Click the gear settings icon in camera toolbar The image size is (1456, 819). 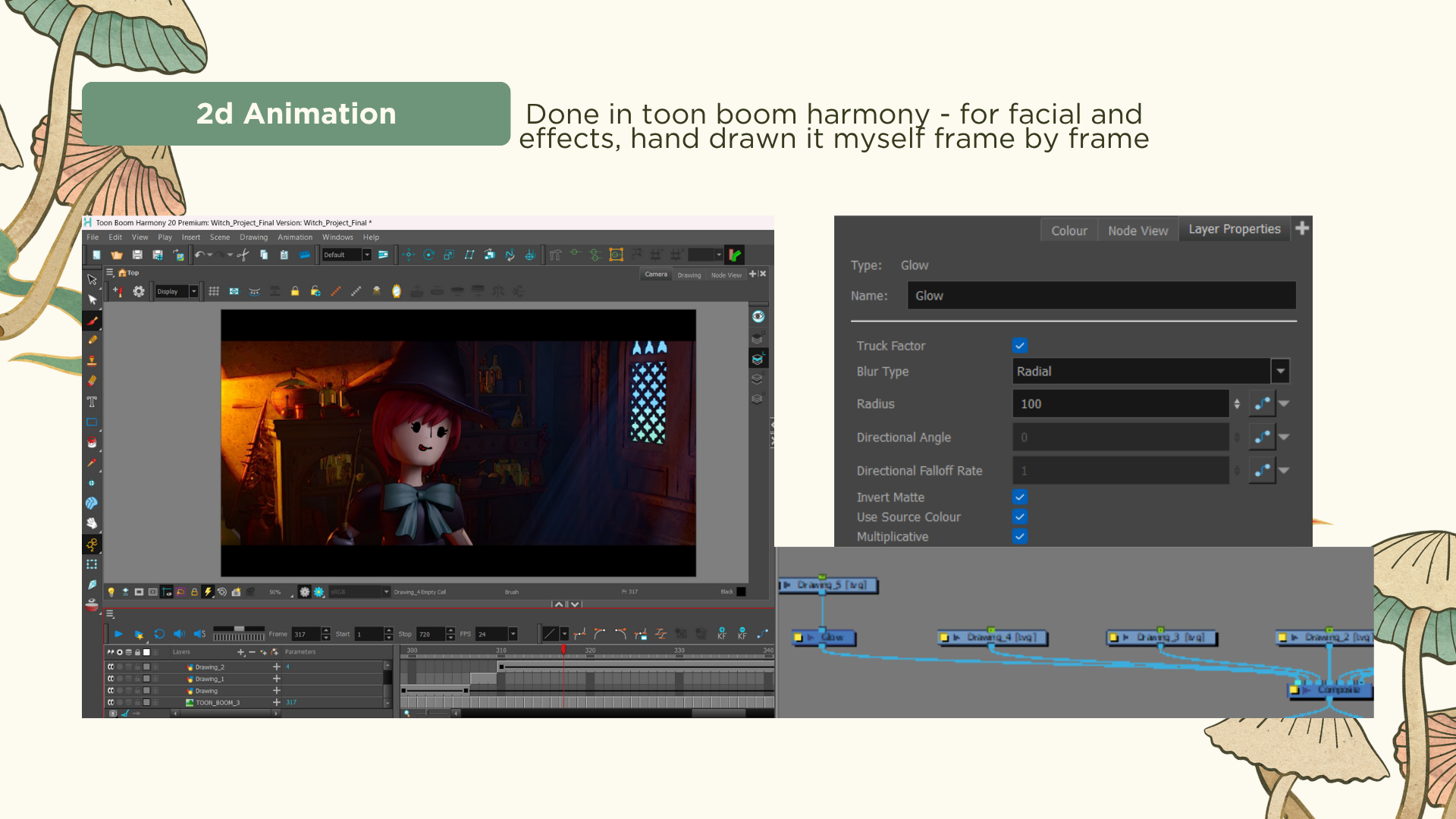click(x=139, y=291)
